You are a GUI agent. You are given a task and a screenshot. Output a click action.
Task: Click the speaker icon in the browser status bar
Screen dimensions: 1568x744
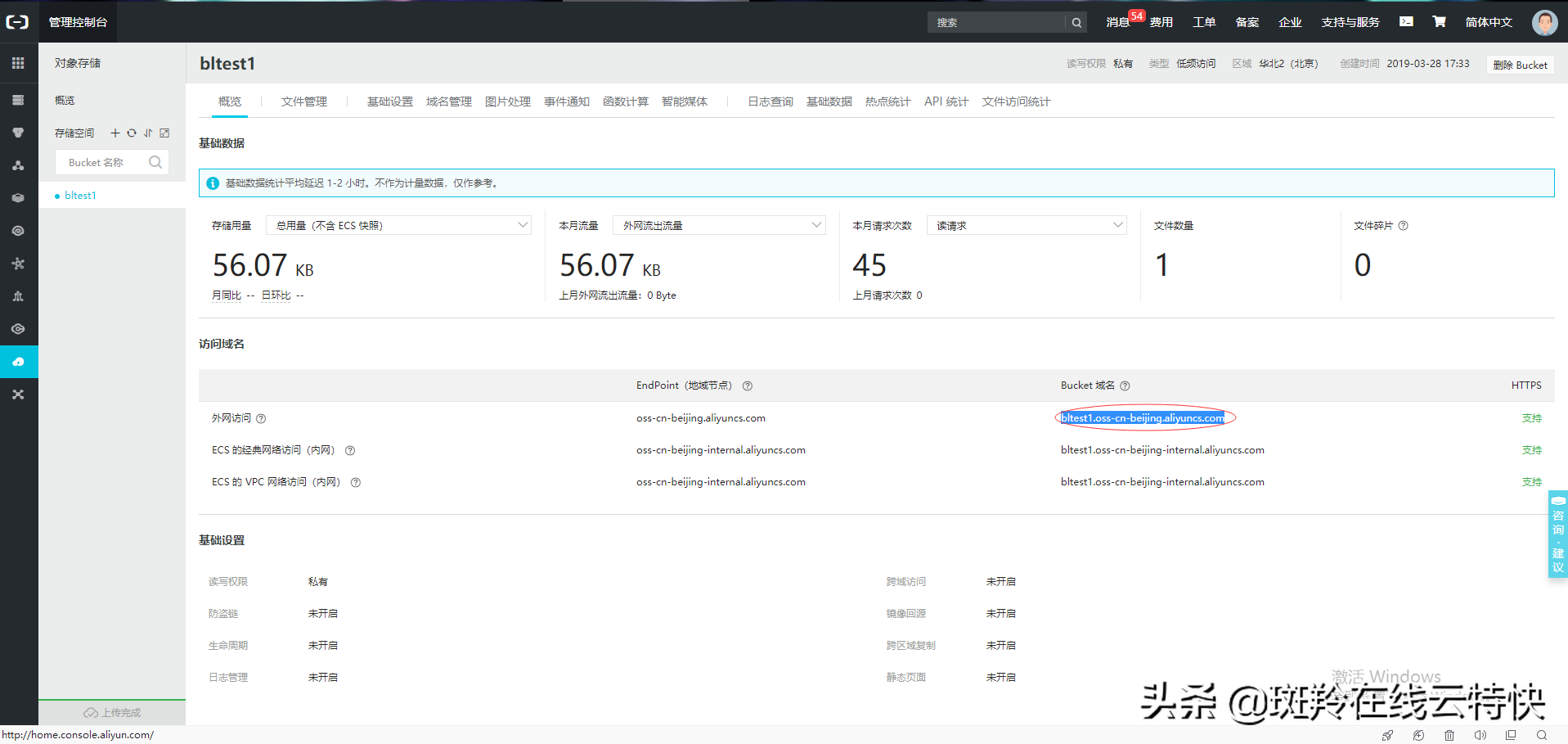(x=1480, y=735)
